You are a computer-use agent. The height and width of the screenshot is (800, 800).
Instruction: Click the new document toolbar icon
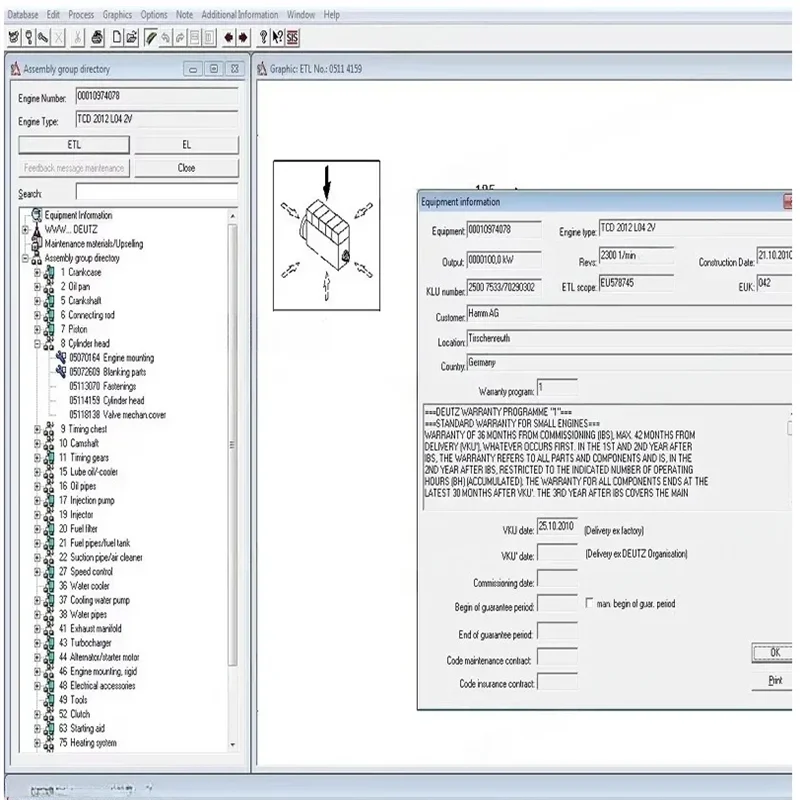click(117, 37)
